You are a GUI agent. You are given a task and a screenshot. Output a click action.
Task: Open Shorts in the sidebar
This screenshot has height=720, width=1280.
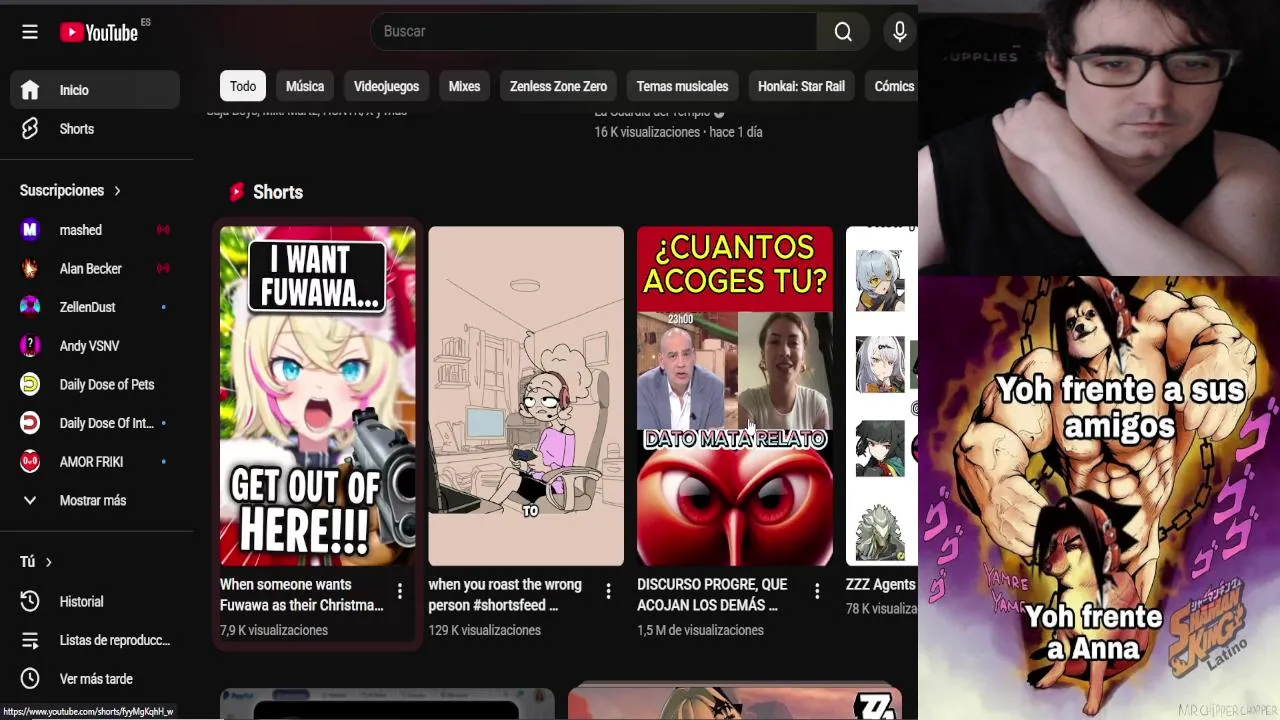(x=95, y=129)
